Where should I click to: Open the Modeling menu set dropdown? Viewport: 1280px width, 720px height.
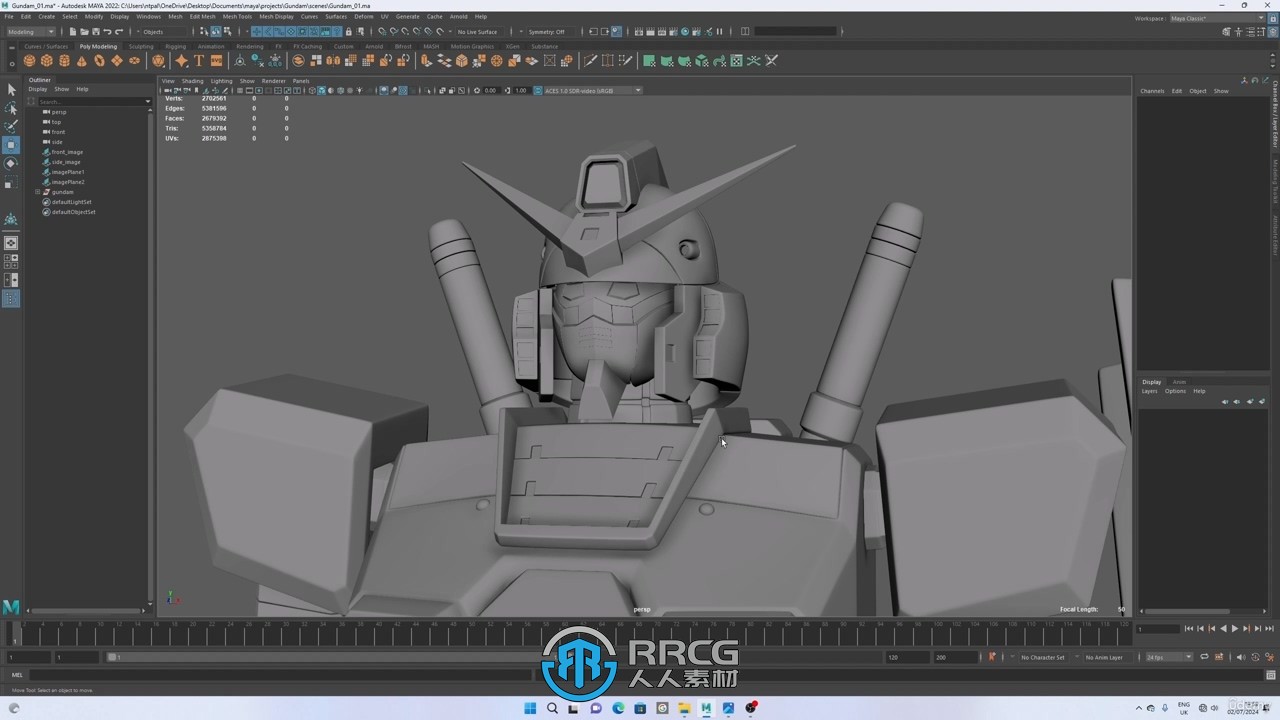click(32, 32)
